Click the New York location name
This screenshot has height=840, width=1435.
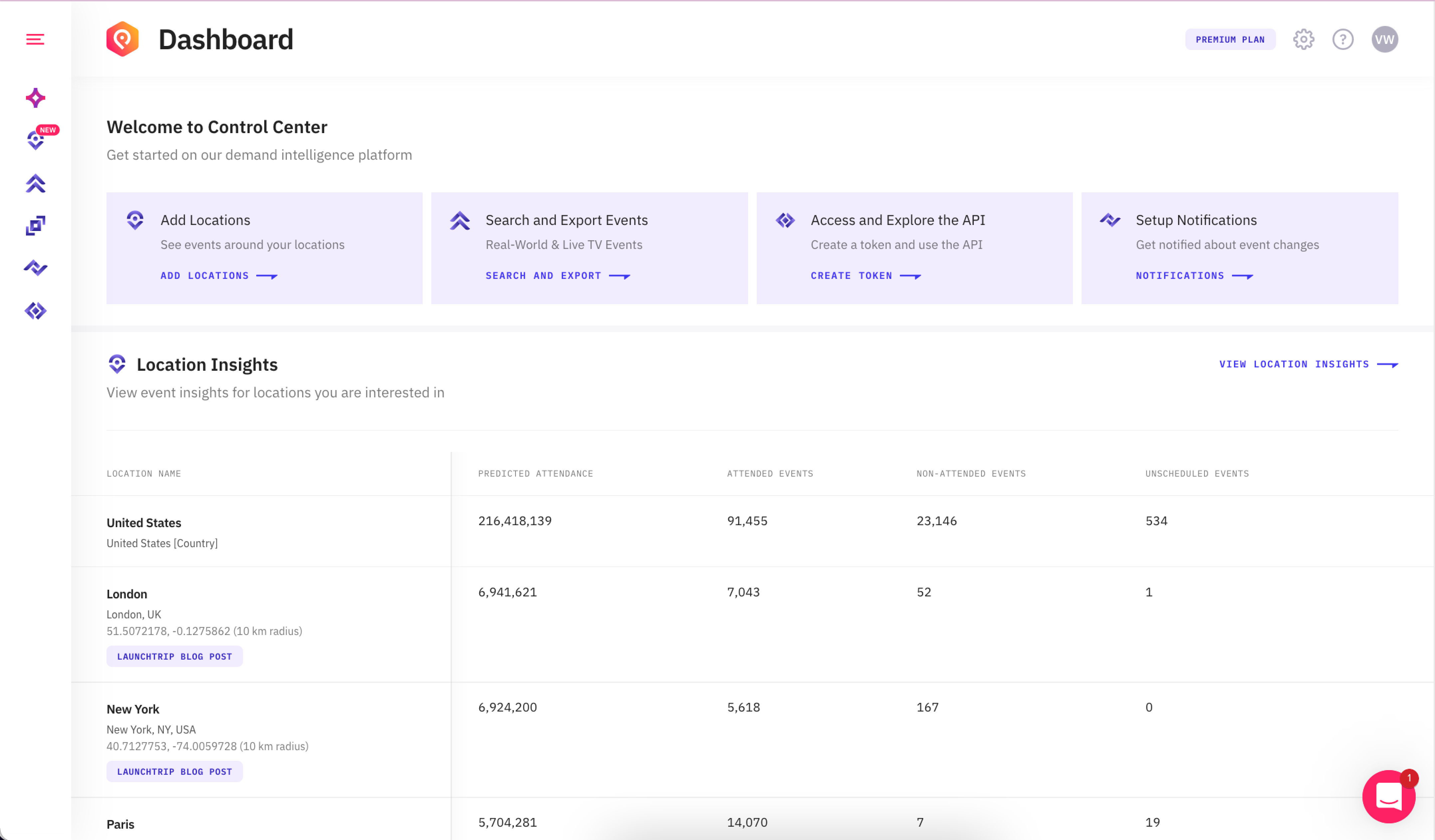[x=133, y=709]
